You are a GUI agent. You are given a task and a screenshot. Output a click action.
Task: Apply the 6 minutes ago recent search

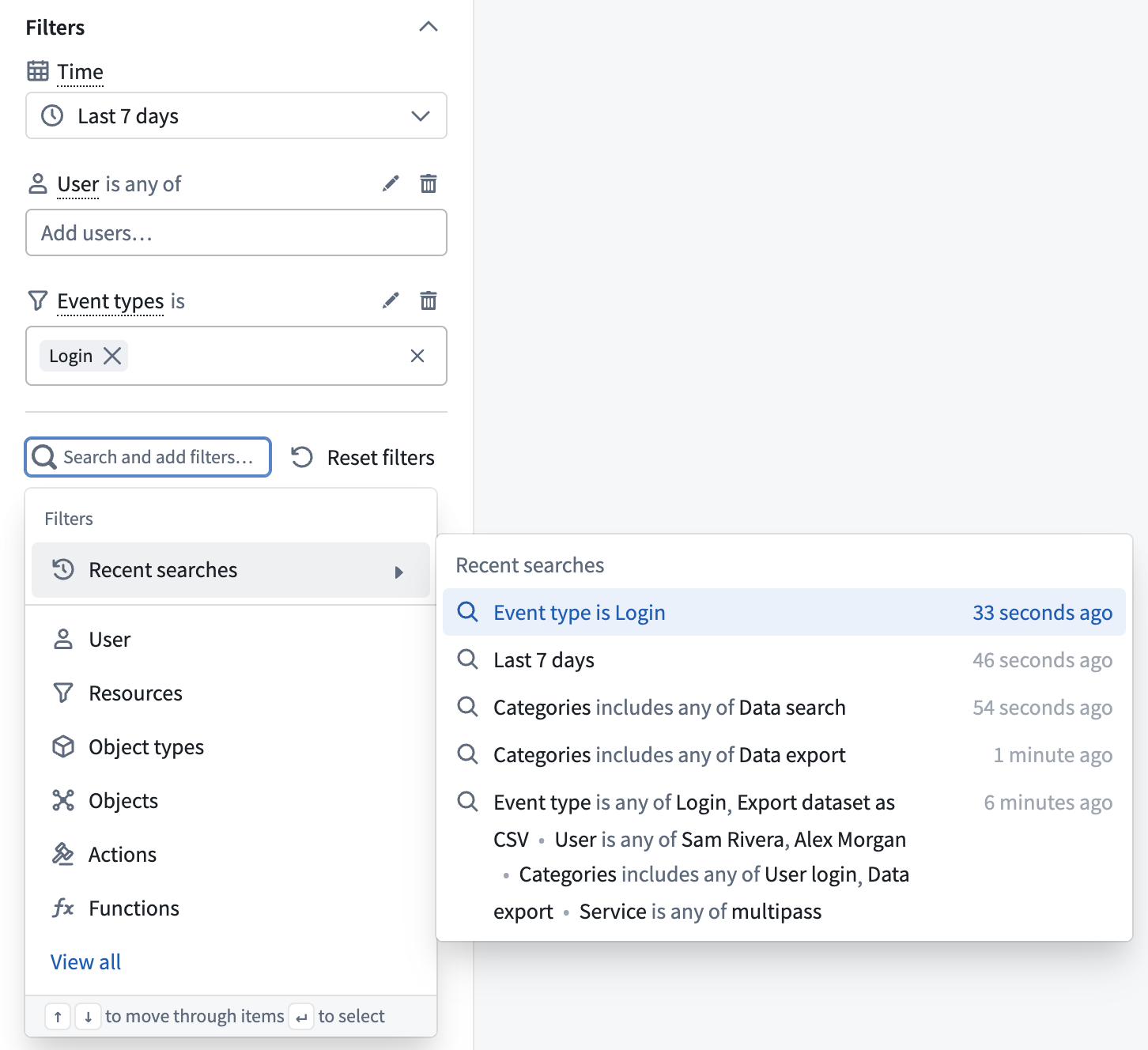click(784, 856)
